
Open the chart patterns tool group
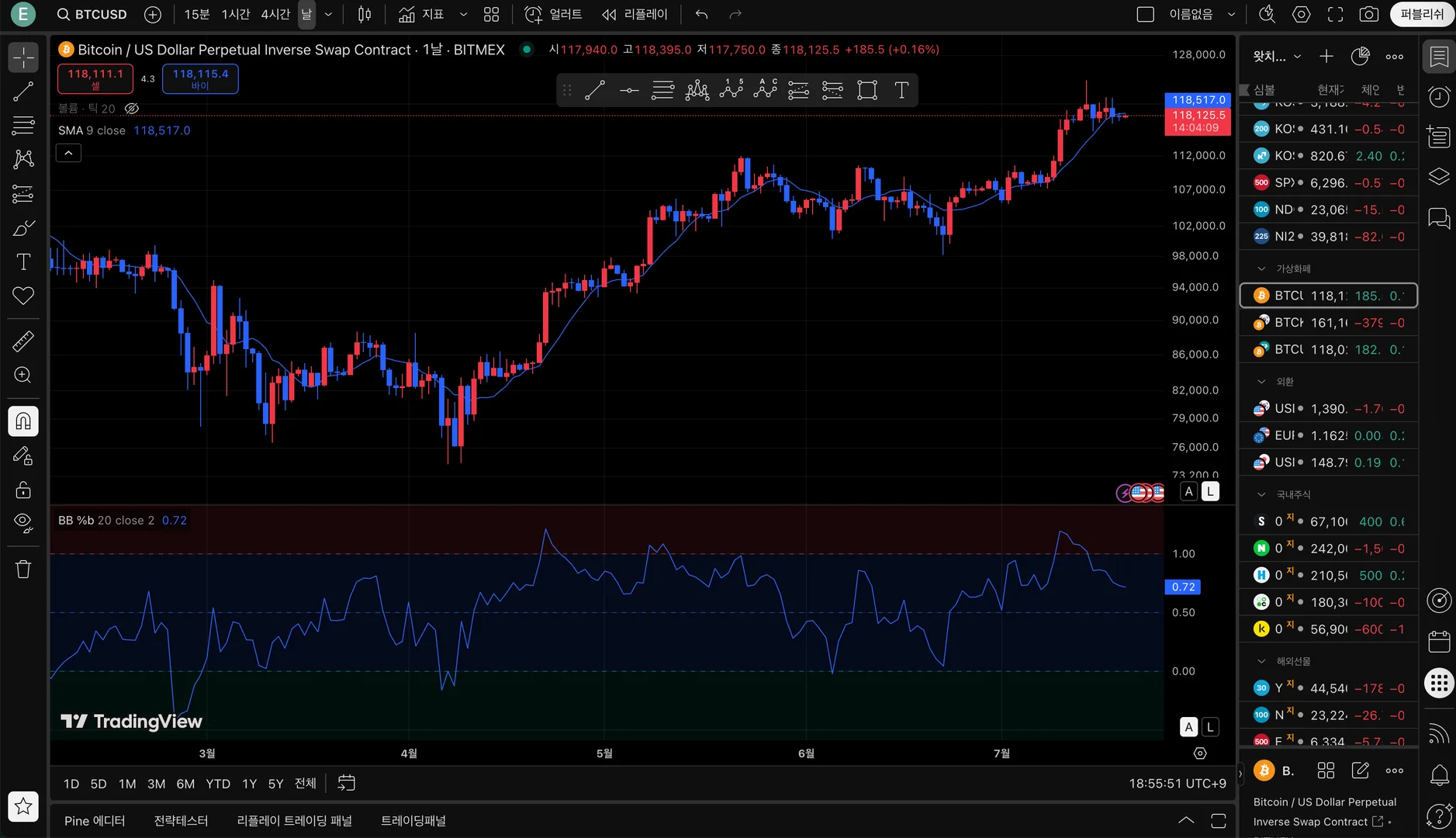point(23,159)
